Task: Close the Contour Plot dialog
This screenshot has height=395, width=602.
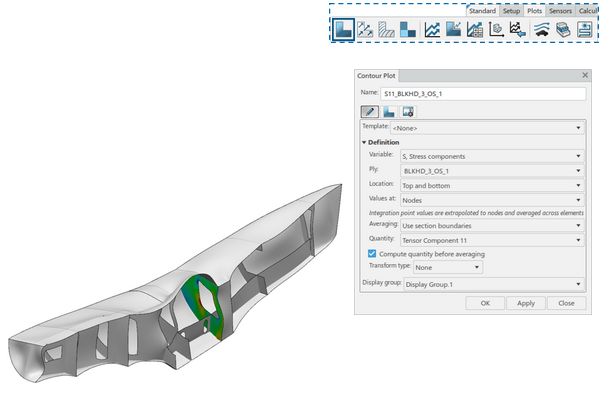Action: [585, 75]
